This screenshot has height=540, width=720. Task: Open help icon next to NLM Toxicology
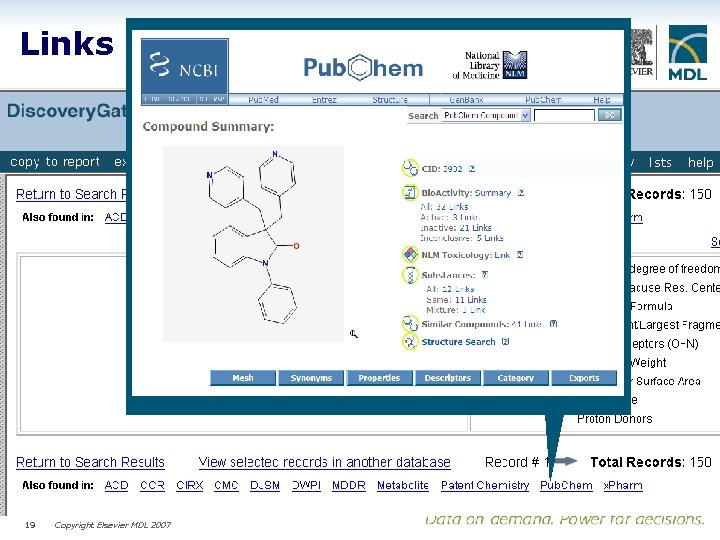coord(520,254)
